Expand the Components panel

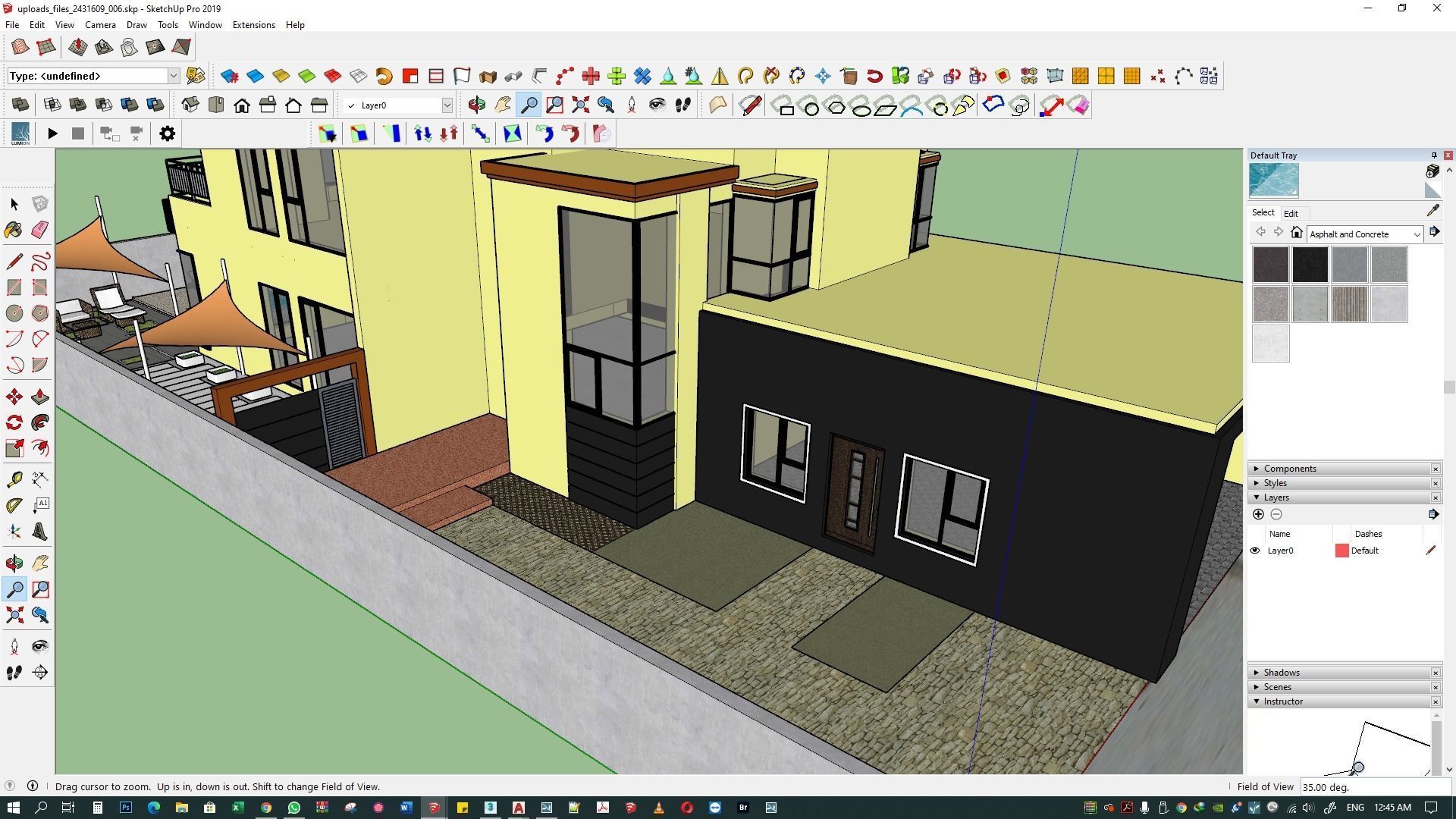[x=1289, y=469]
